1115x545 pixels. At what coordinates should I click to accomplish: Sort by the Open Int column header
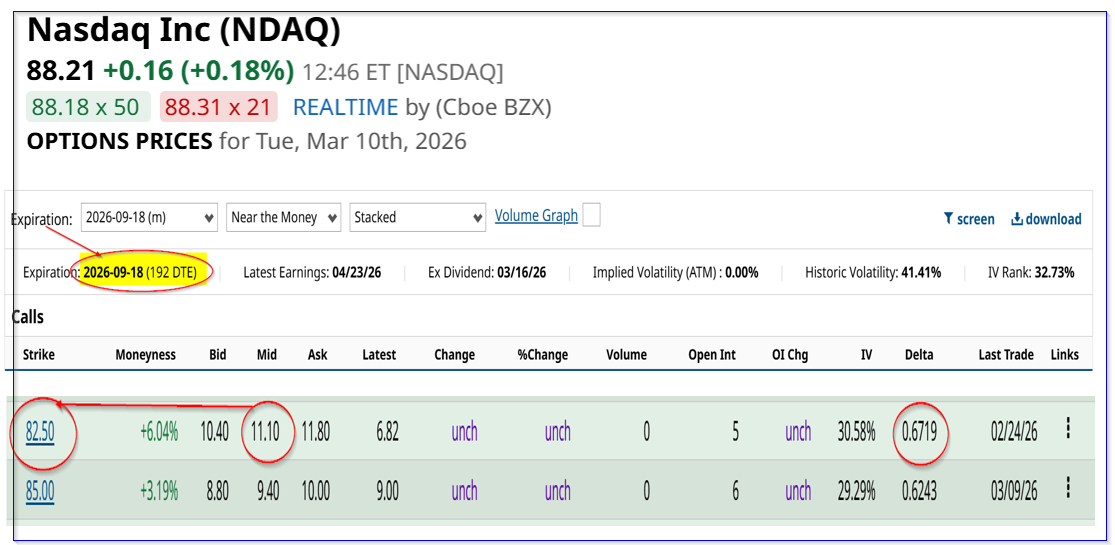tap(712, 355)
